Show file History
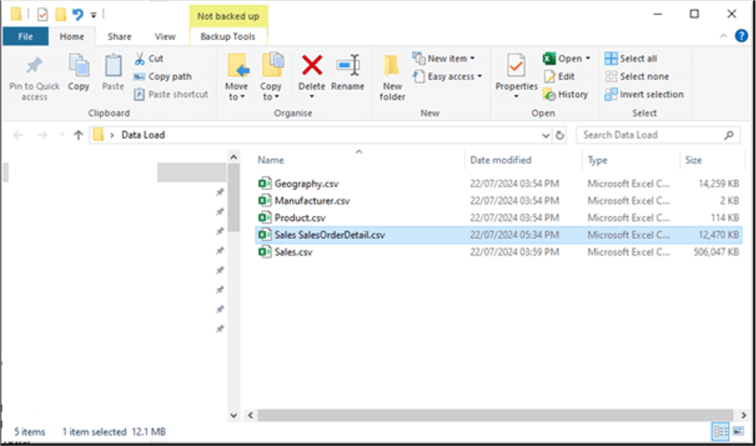 click(566, 95)
